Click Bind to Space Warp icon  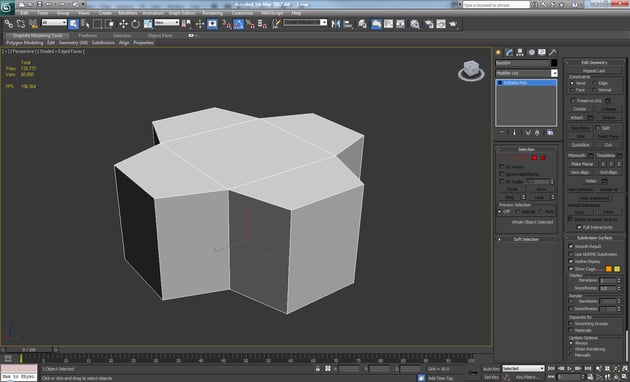coord(33,24)
